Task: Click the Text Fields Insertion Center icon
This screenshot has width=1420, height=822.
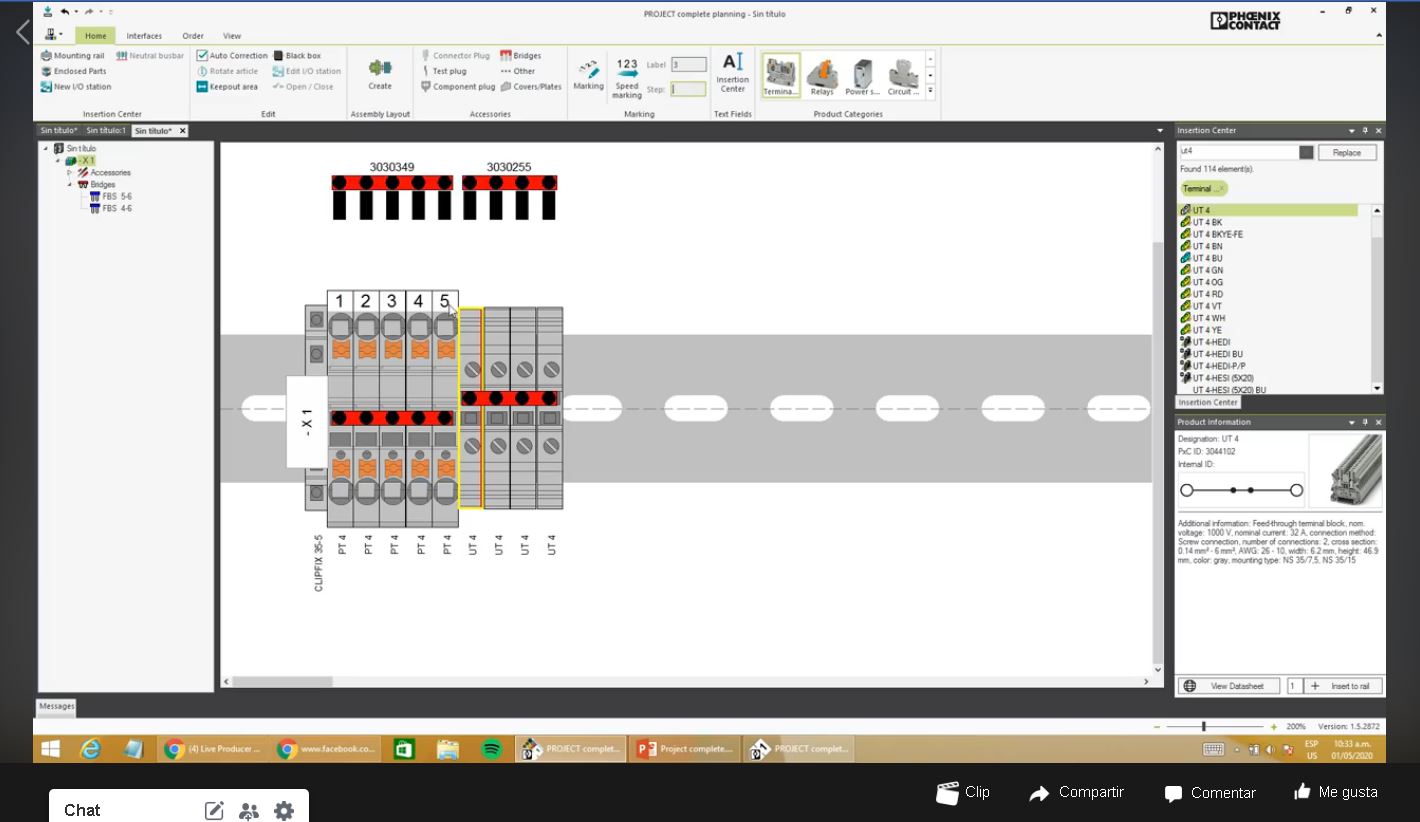Action: pos(732,73)
